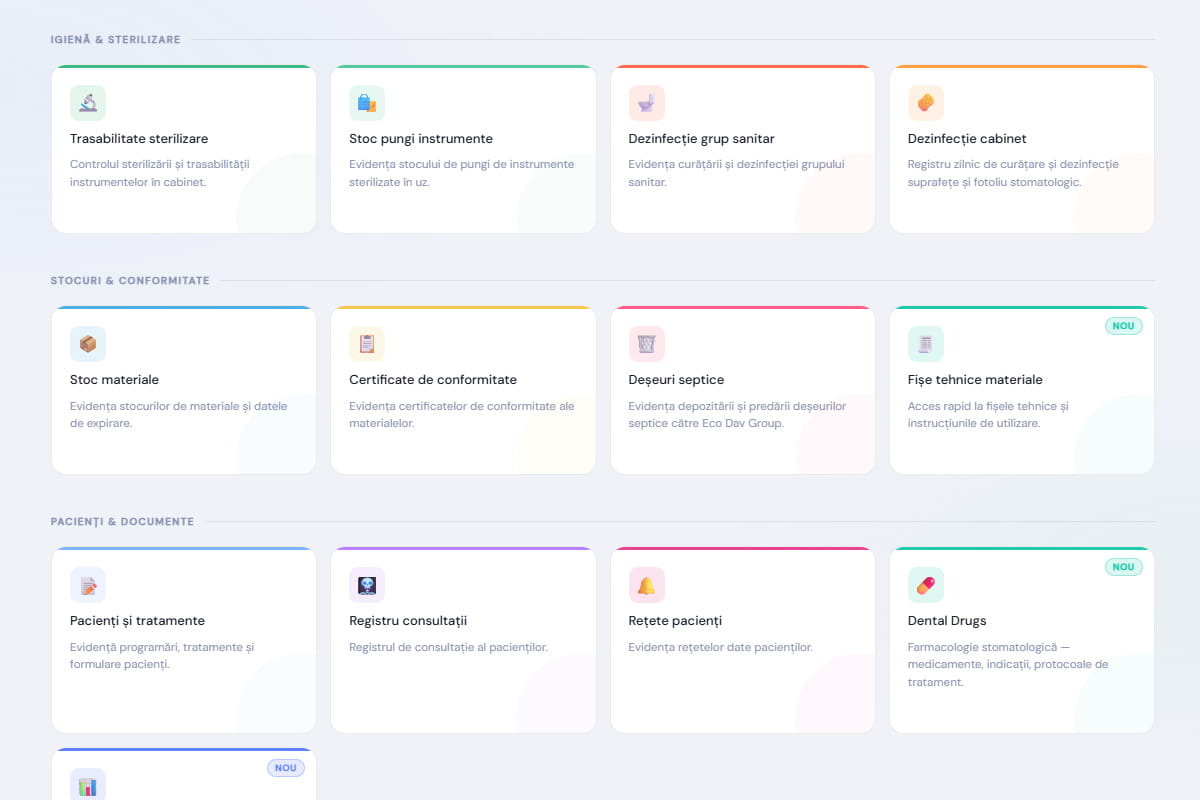The width and height of the screenshot is (1200, 800).
Task: Click the clipboard icon on Certificate de conformitate
Action: point(367,344)
